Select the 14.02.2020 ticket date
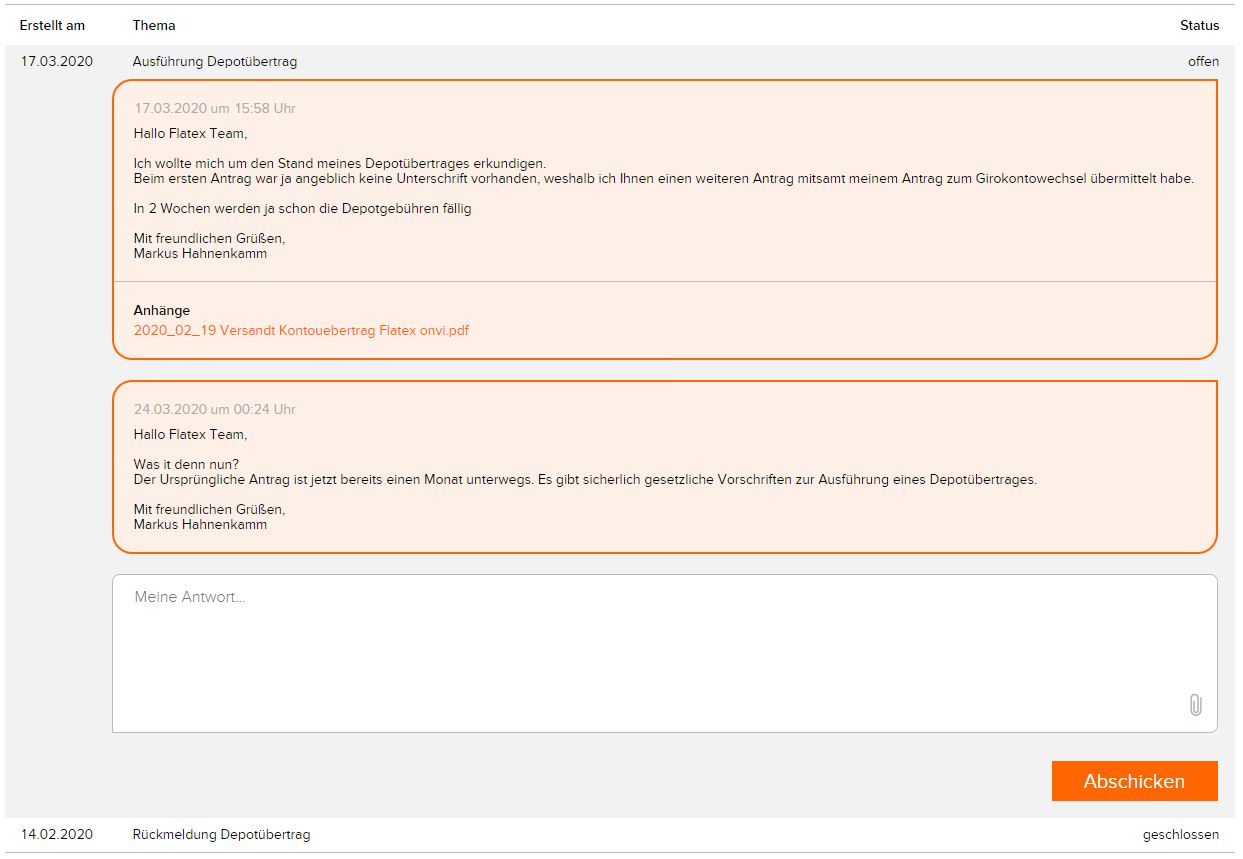The image size is (1243, 859). (57, 834)
